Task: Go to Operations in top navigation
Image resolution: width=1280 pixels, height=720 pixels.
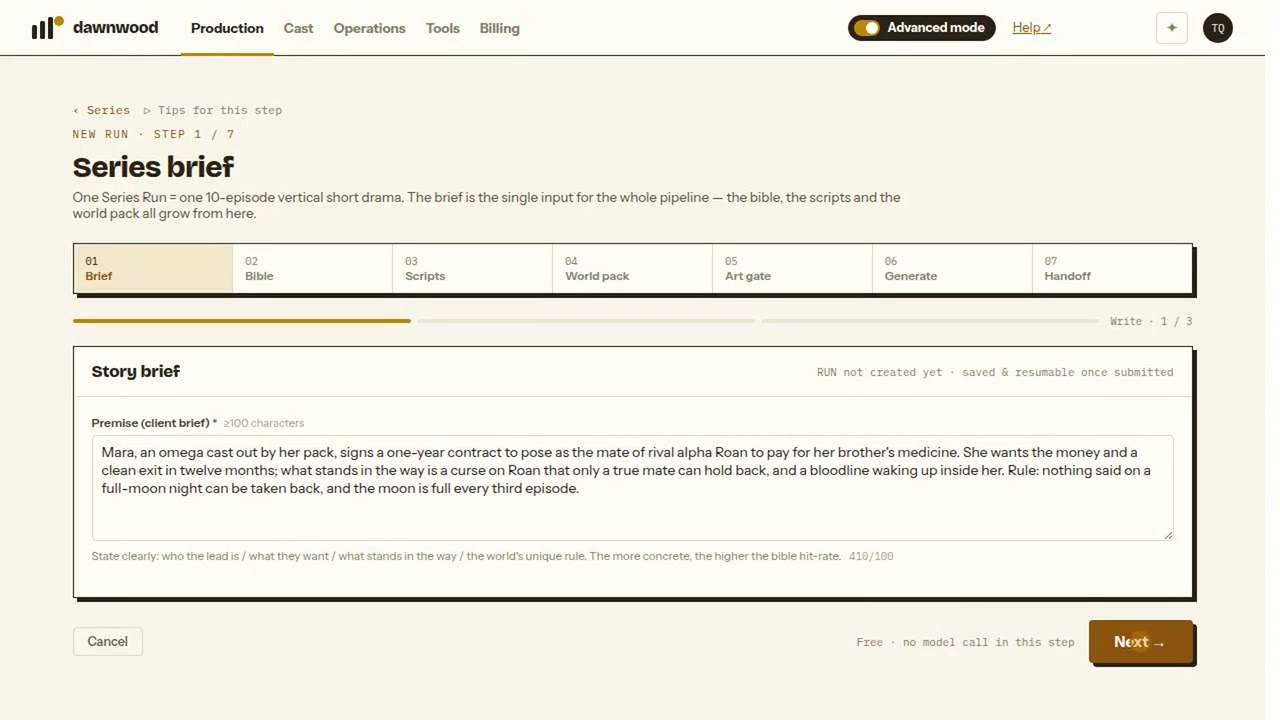Action: pos(369,28)
